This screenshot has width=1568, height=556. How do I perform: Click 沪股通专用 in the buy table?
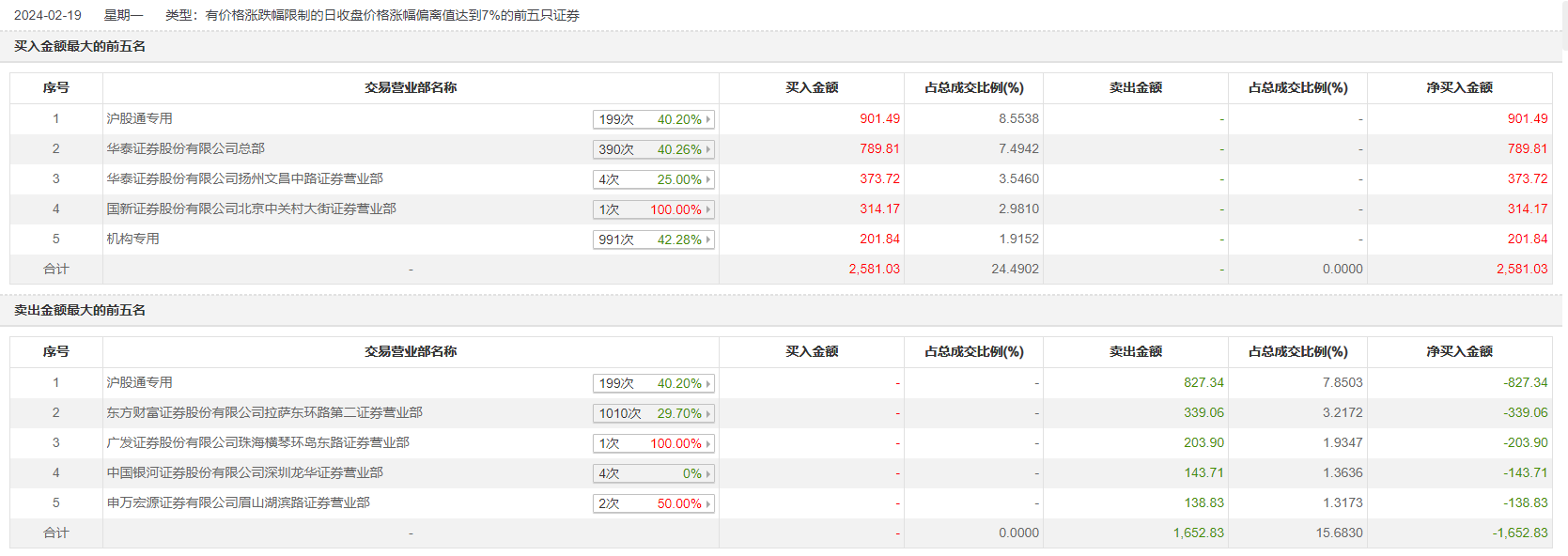(139, 118)
